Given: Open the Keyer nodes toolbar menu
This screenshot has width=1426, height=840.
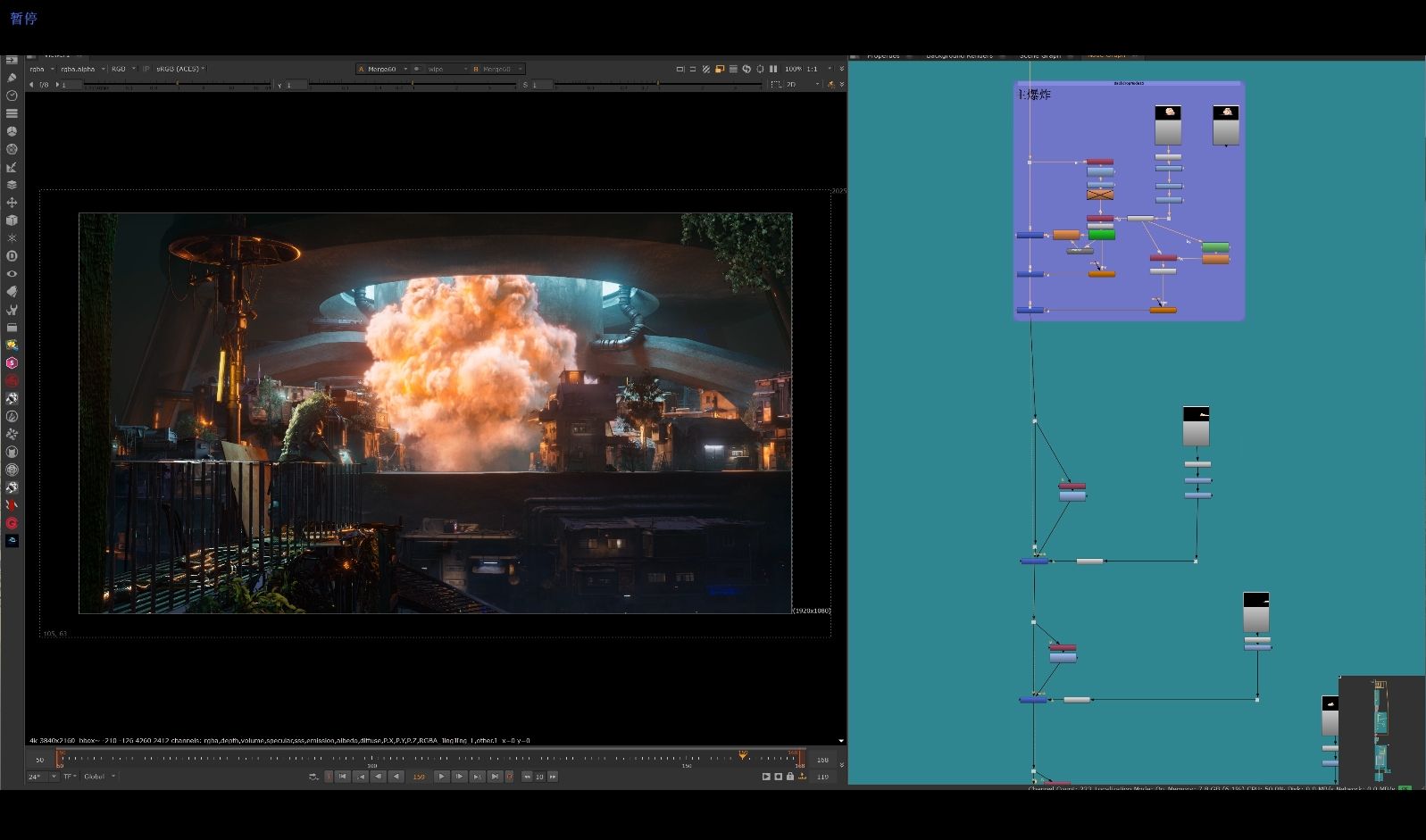Looking at the screenshot, I should (12, 167).
